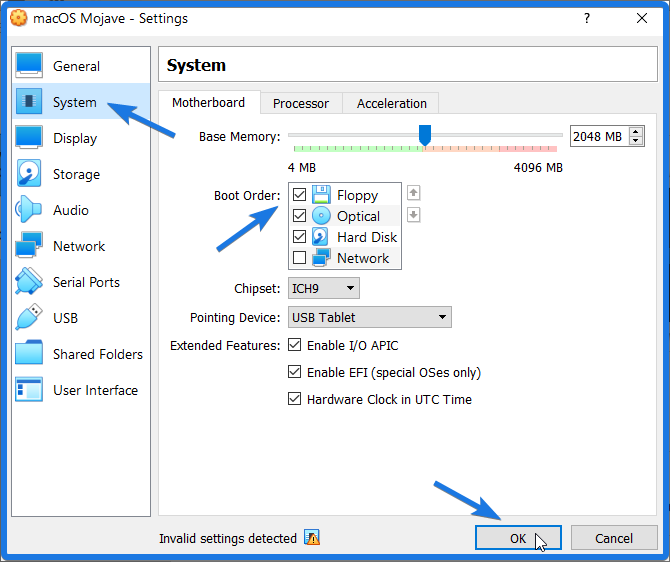Open the Shared Folders icon
The image size is (670, 562).
(x=29, y=353)
